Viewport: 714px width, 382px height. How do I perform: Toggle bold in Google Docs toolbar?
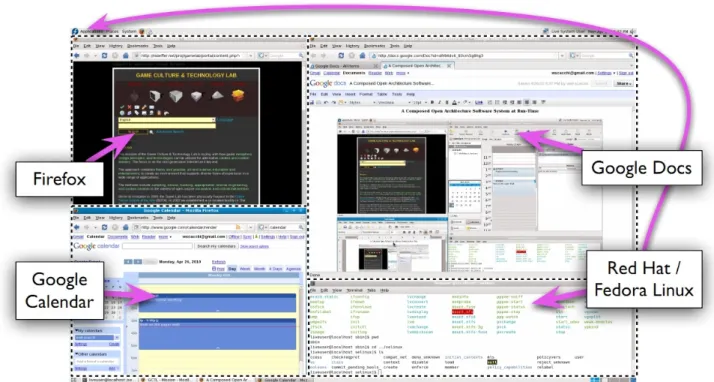pos(432,102)
